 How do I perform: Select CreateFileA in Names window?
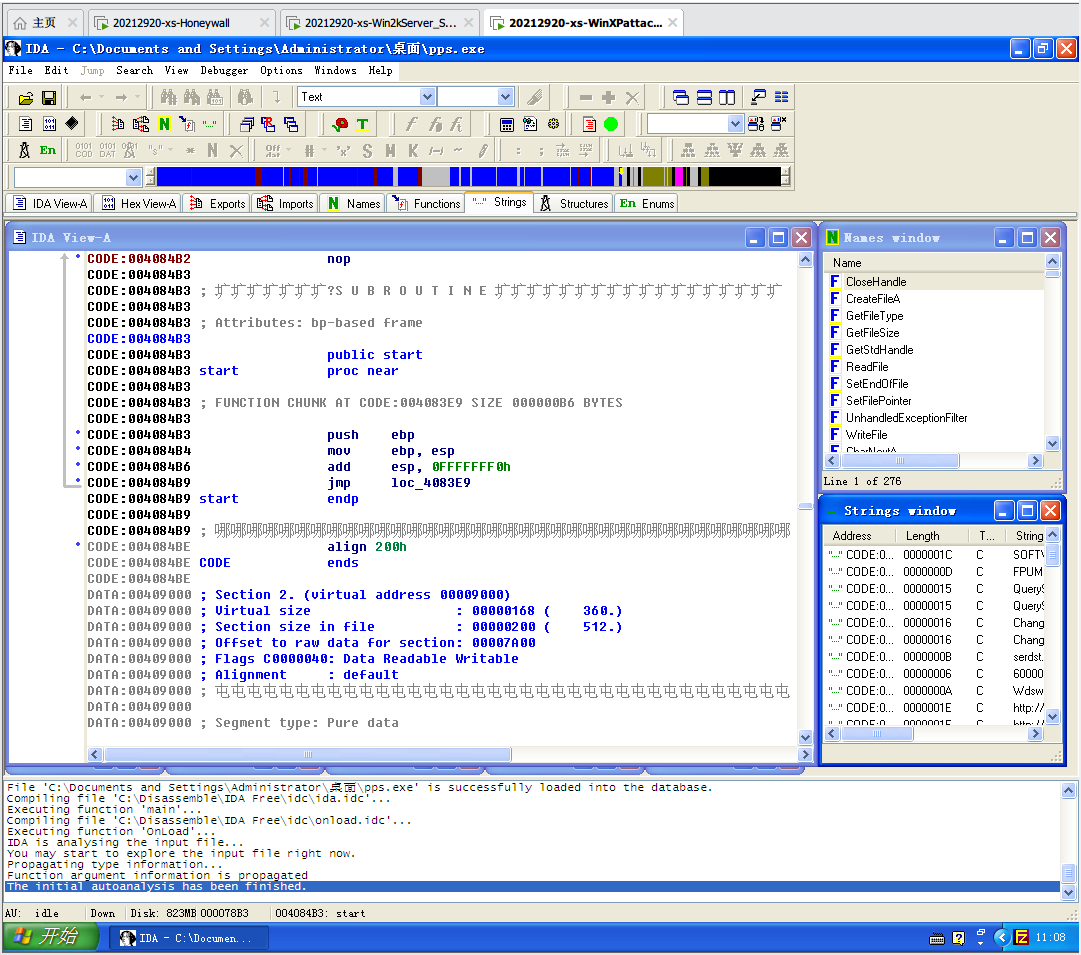pos(873,299)
